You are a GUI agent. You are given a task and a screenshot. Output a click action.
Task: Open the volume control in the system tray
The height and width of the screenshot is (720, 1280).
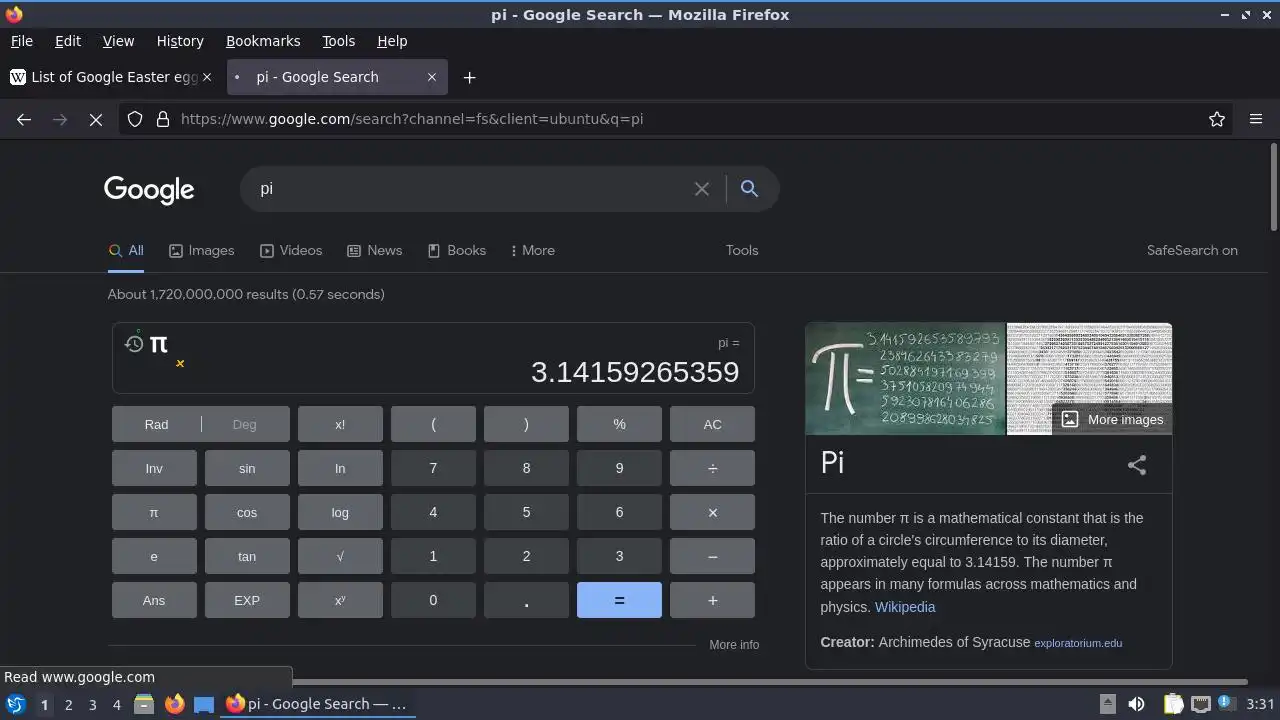[1136, 704]
